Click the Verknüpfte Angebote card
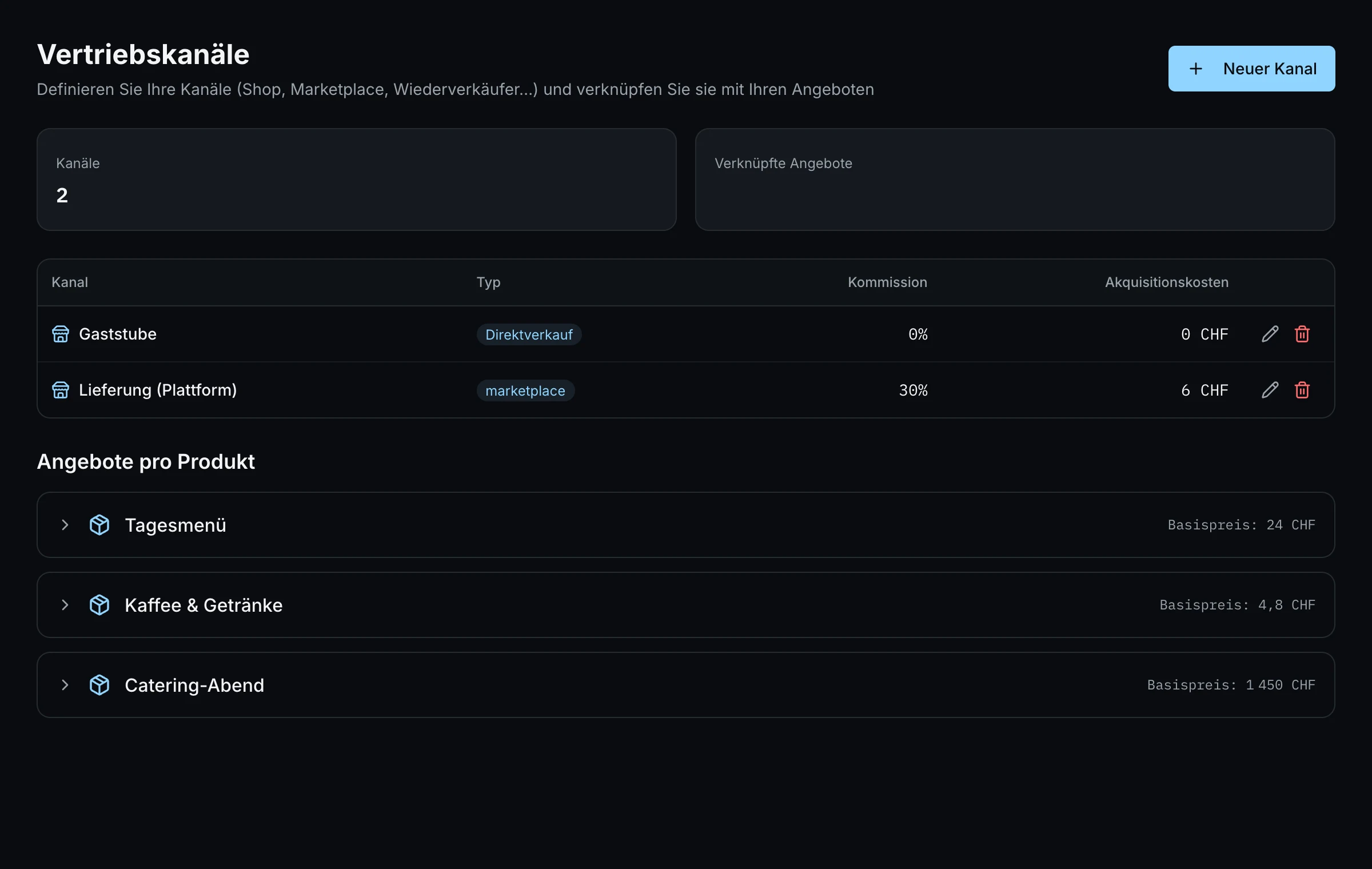The height and width of the screenshot is (869, 1372). click(1015, 180)
